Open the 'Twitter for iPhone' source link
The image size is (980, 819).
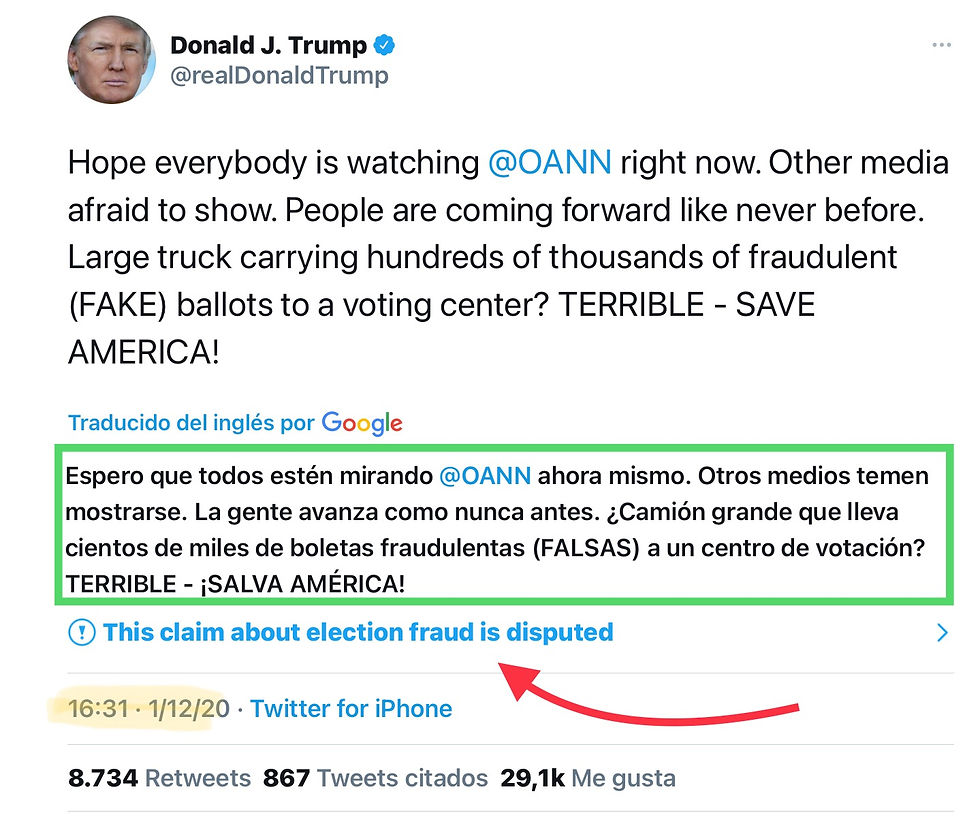pyautogui.click(x=351, y=709)
